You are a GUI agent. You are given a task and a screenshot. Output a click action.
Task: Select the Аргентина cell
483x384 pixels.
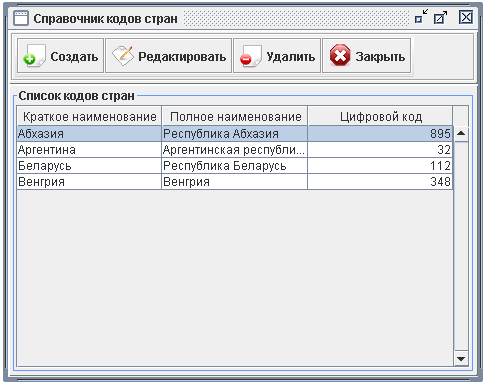click(89, 150)
